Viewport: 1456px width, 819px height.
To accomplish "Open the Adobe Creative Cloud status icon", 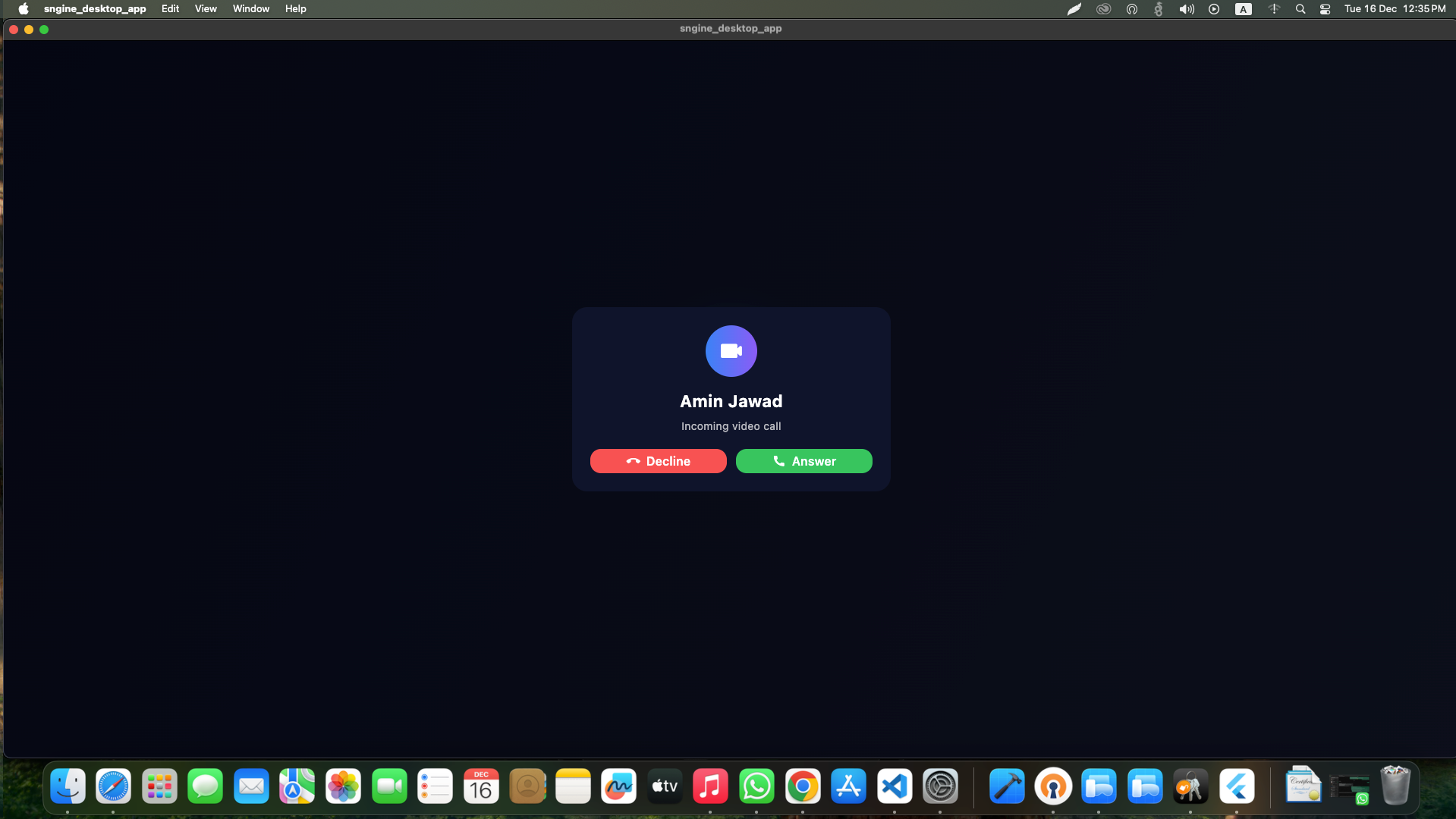I will coord(1102,8).
